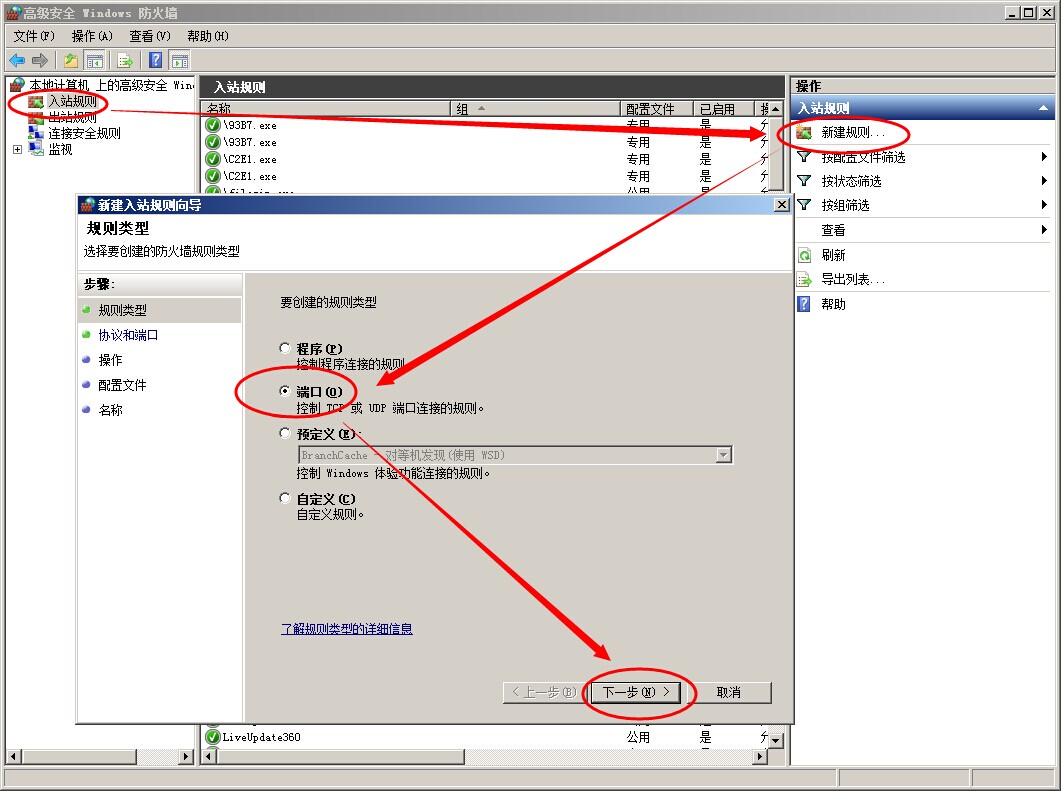Open Help via blue question icon
The height and width of the screenshot is (791, 1061).
156,60
